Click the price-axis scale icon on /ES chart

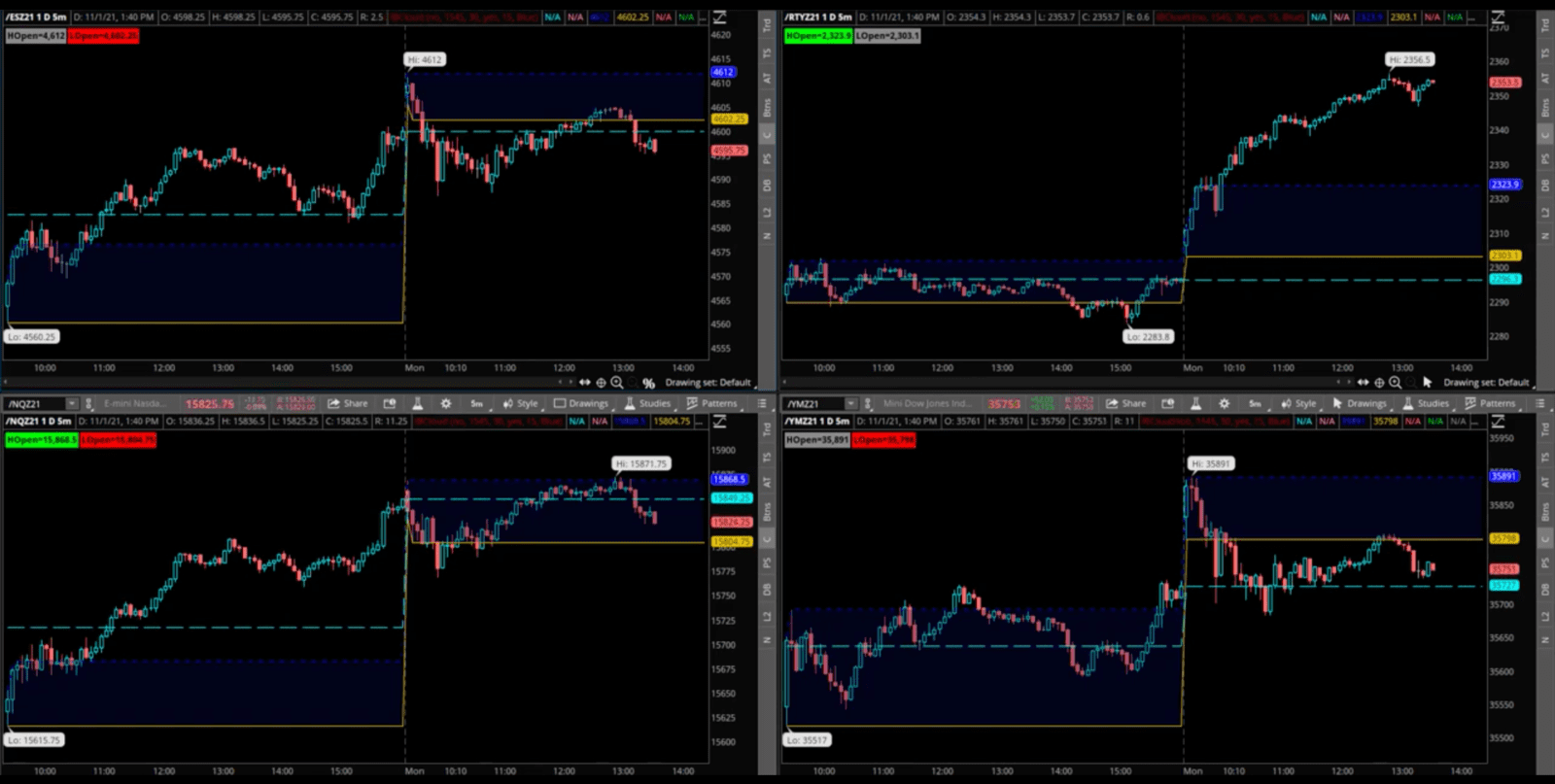(x=720, y=17)
